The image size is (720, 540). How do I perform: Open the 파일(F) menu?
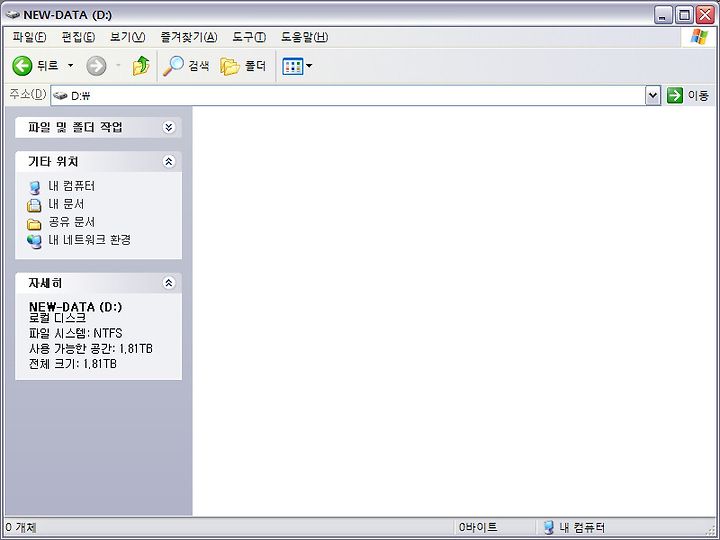pos(29,37)
